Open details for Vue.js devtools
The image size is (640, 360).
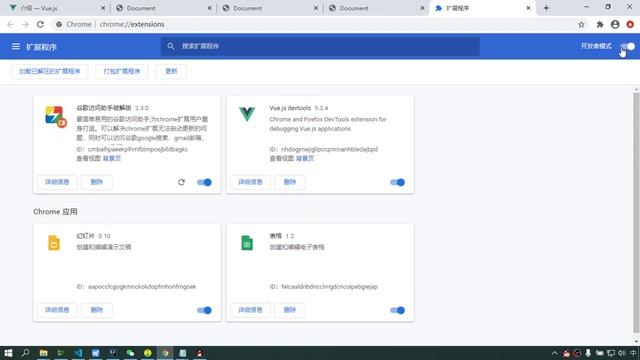pos(250,182)
